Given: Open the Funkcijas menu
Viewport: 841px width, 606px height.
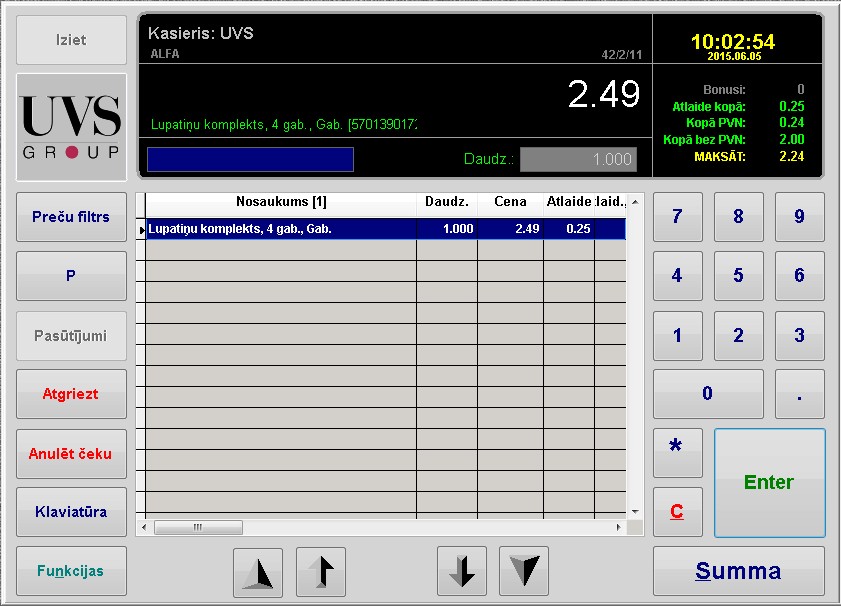Looking at the screenshot, I should pyautogui.click(x=71, y=571).
